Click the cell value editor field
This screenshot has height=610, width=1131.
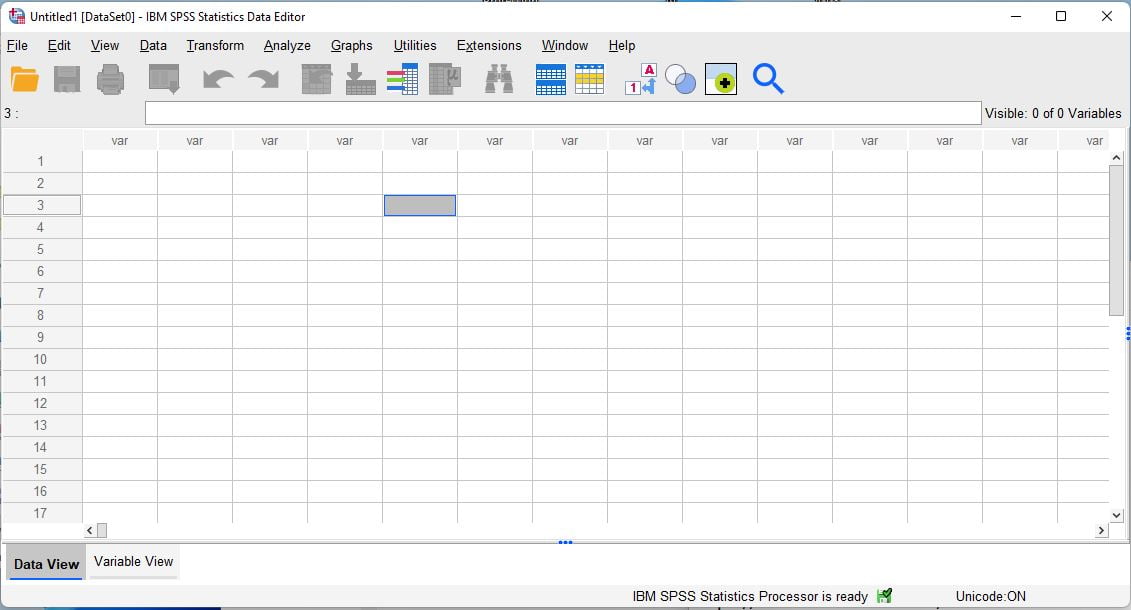(563, 113)
